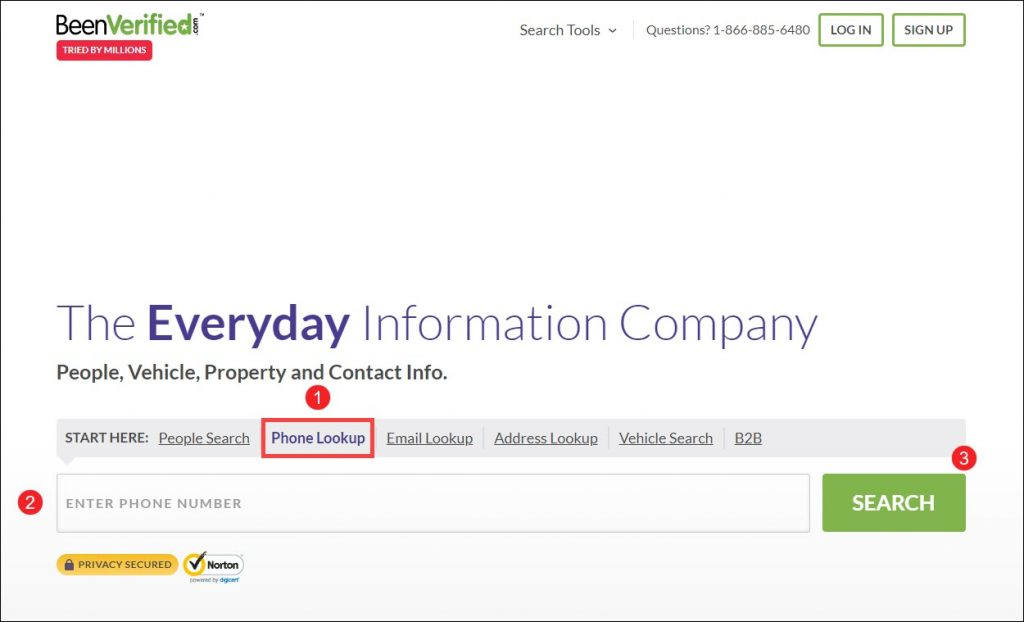Click the Everyday Information Company heading
The image size is (1024, 622).
pyautogui.click(x=437, y=325)
